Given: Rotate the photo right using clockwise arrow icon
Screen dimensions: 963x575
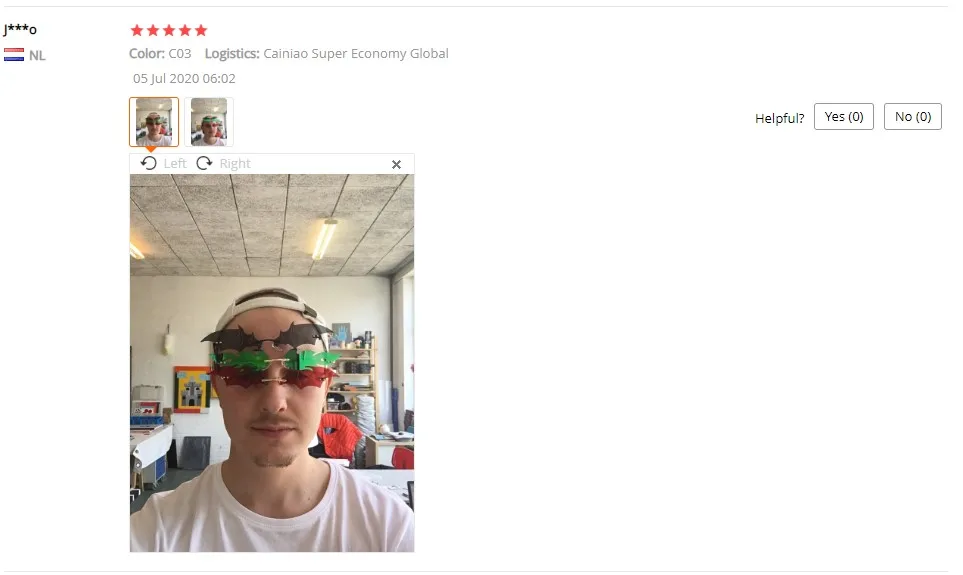Looking at the screenshot, I should (x=205, y=163).
